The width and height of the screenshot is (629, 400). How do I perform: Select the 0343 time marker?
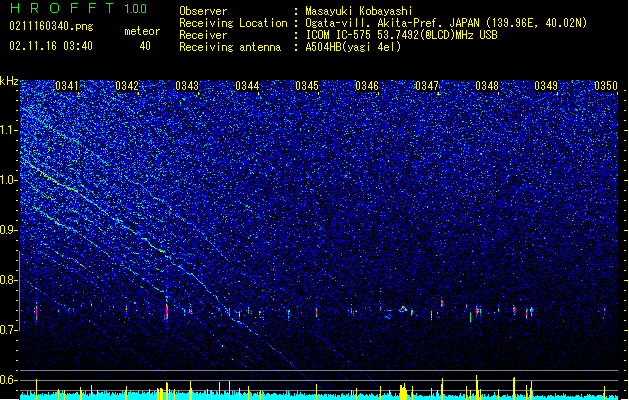[187, 86]
